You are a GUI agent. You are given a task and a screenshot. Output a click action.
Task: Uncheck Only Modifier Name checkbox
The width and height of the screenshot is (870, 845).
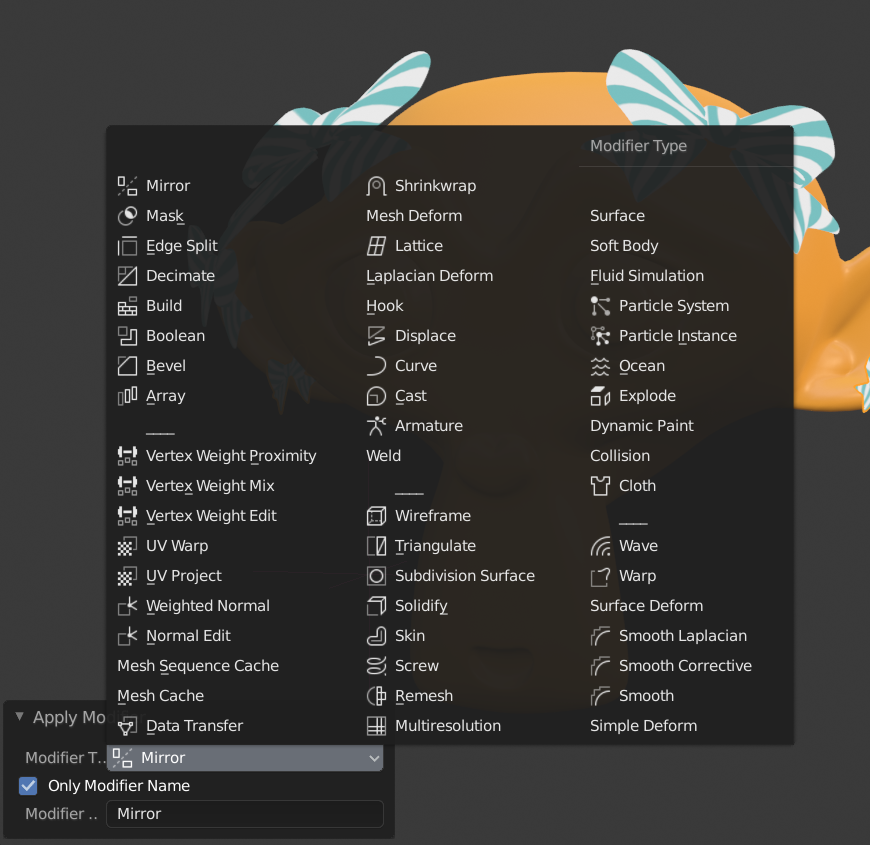28,786
